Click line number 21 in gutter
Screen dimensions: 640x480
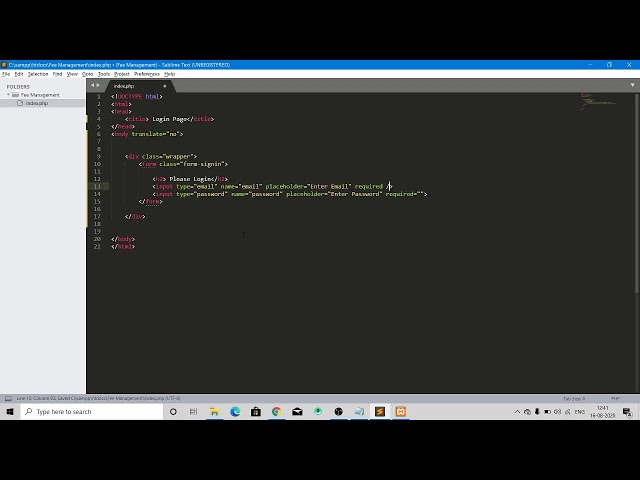point(97,247)
